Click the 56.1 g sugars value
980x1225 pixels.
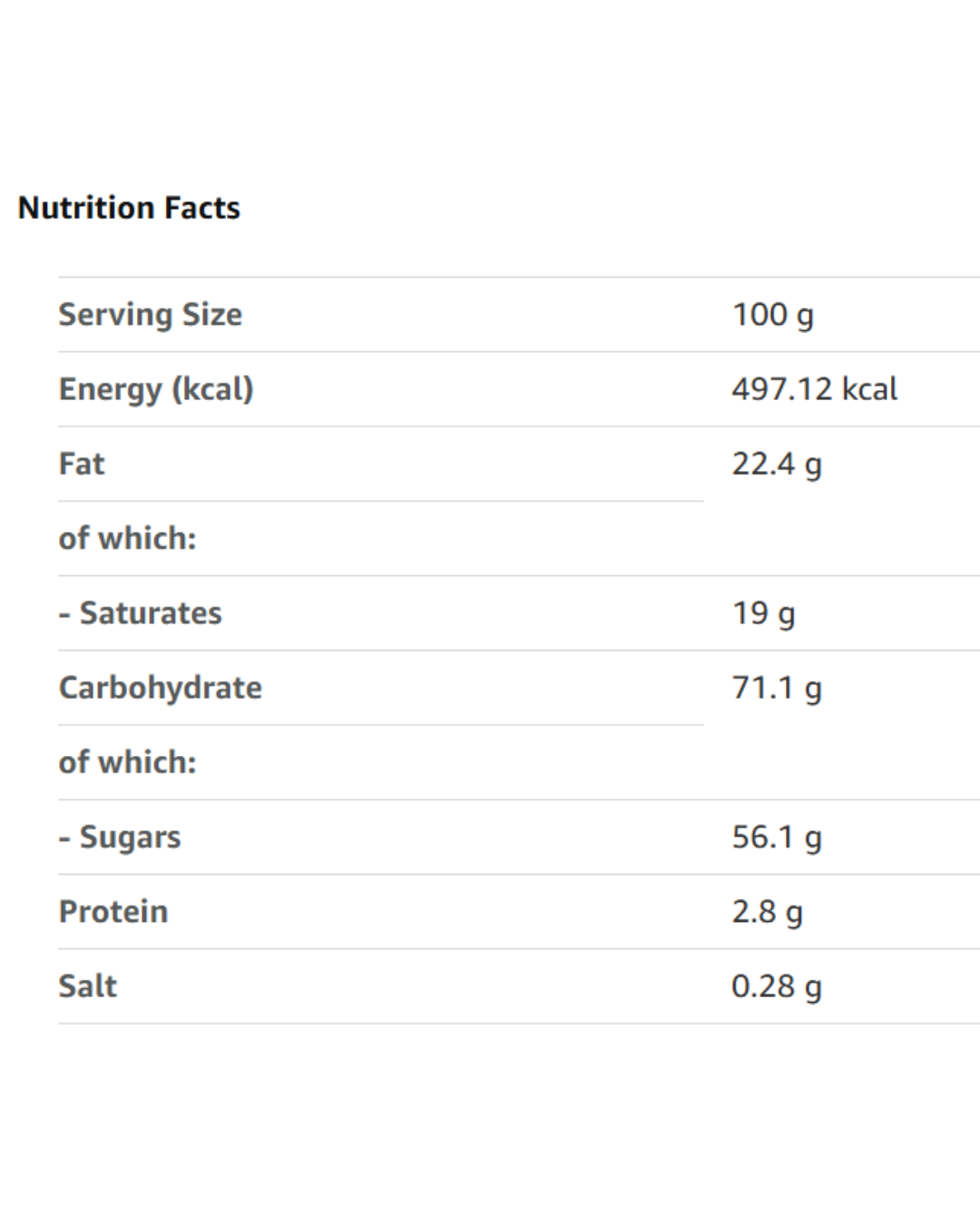(x=777, y=837)
